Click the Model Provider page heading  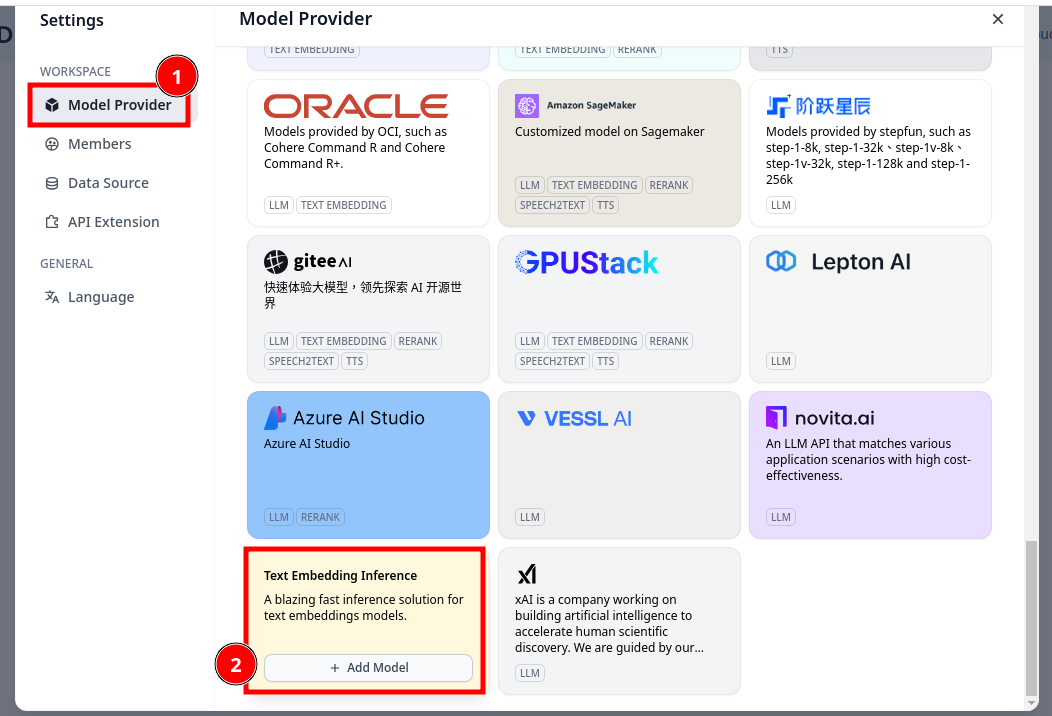(305, 19)
